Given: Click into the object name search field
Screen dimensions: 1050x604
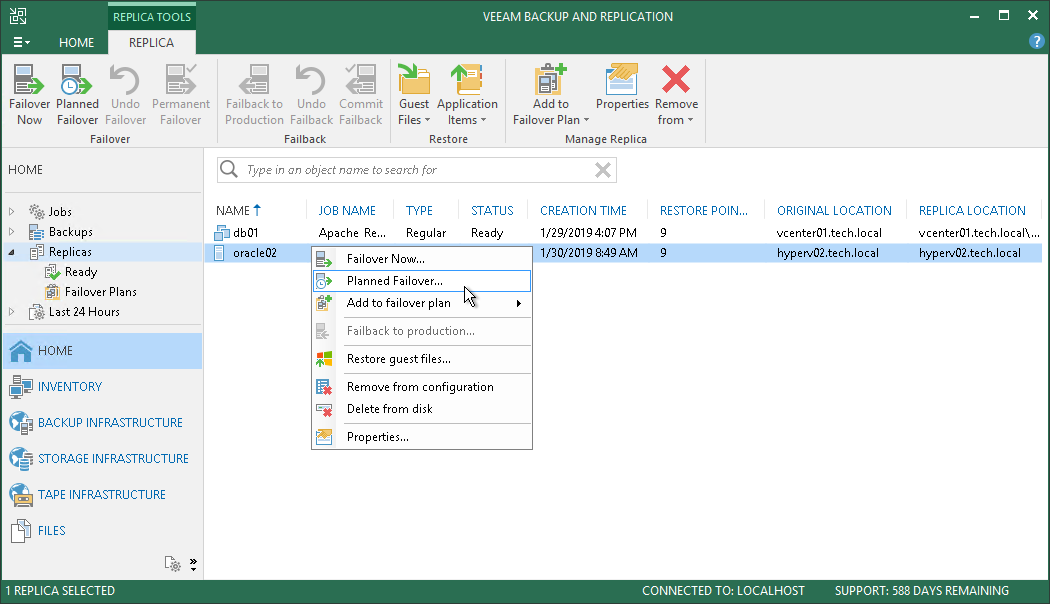Looking at the screenshot, I should tap(417, 170).
